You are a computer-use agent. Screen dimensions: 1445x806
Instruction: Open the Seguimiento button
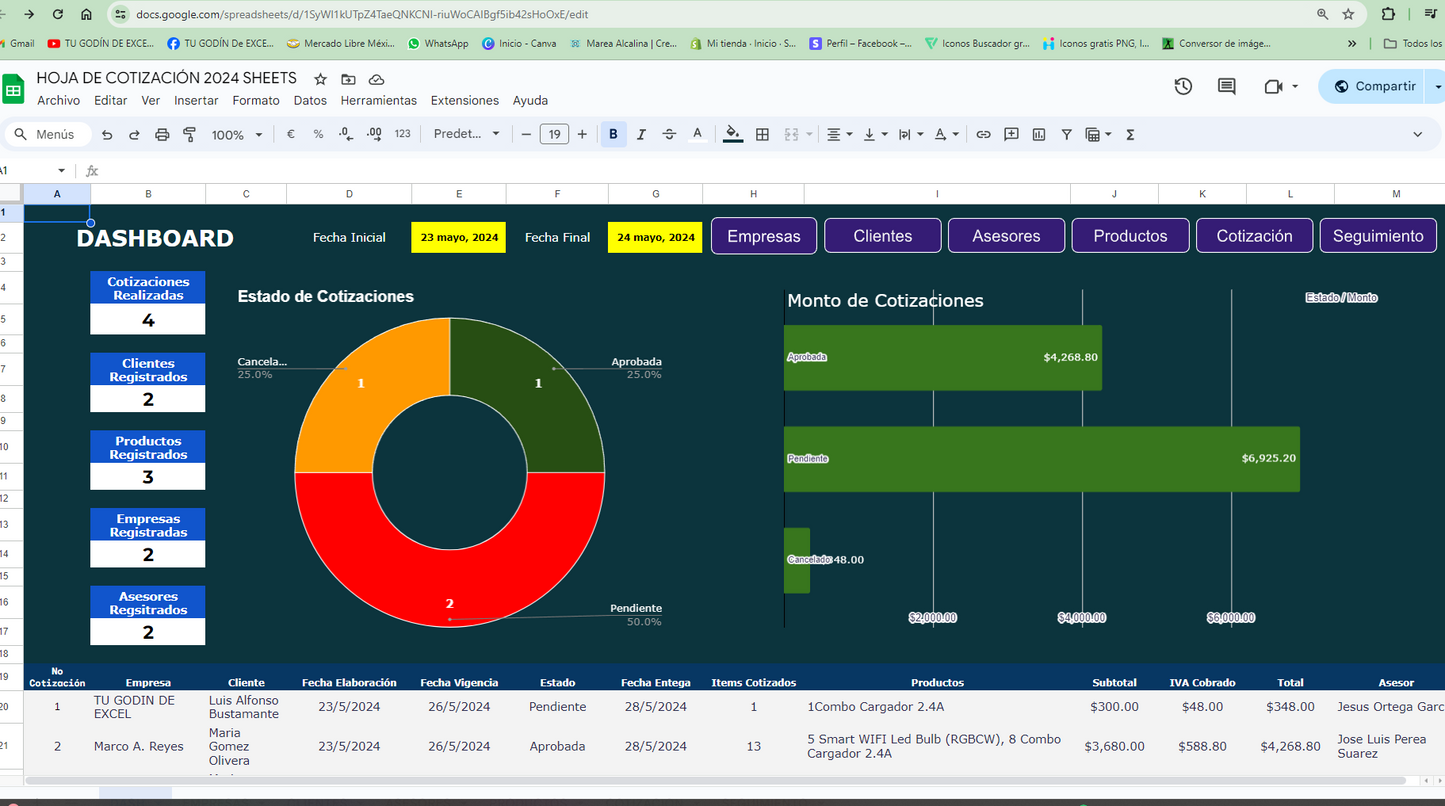pyautogui.click(x=1378, y=236)
